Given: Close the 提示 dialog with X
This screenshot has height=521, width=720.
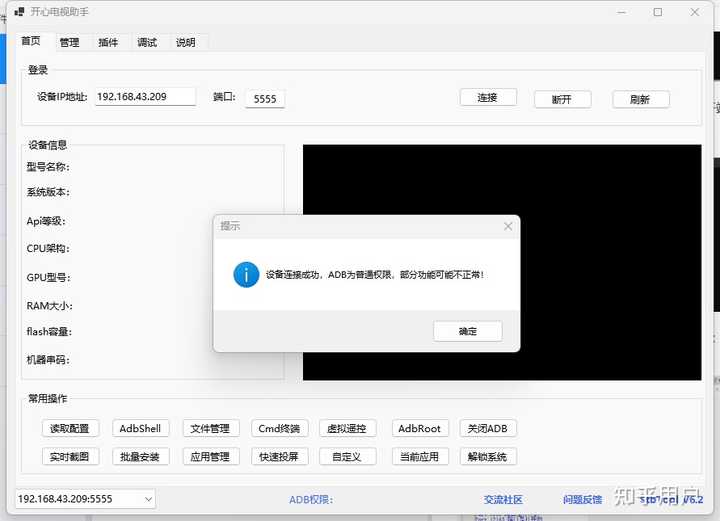Looking at the screenshot, I should [x=508, y=226].
